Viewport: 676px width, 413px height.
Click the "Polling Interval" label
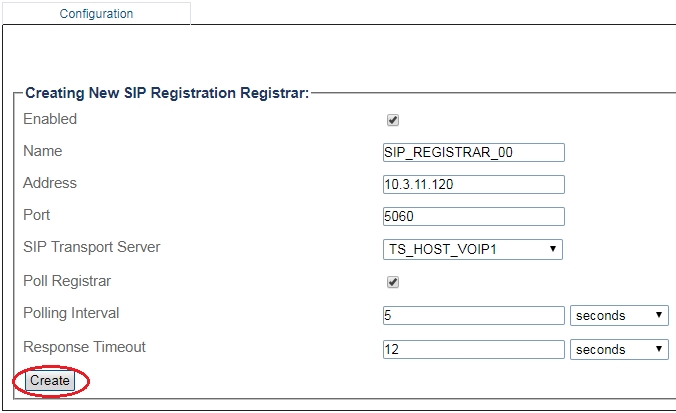[x=71, y=313]
